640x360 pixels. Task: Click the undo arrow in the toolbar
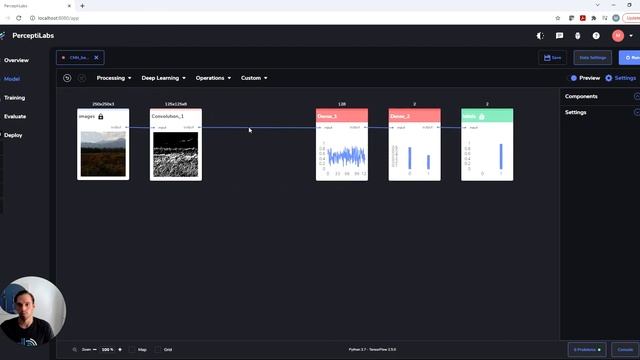coord(67,78)
